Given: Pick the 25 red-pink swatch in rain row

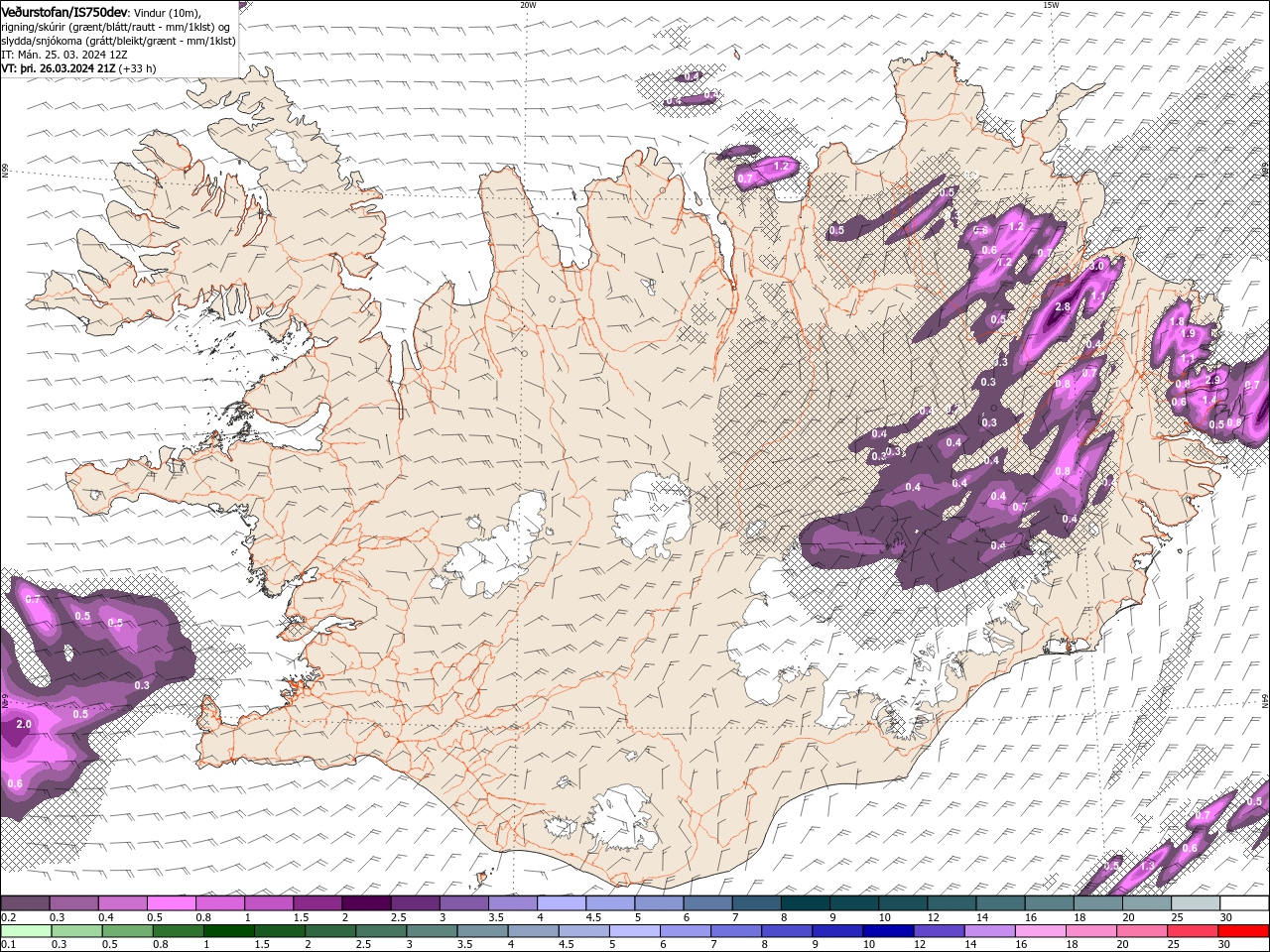Looking at the screenshot, I should [x=1191, y=930].
